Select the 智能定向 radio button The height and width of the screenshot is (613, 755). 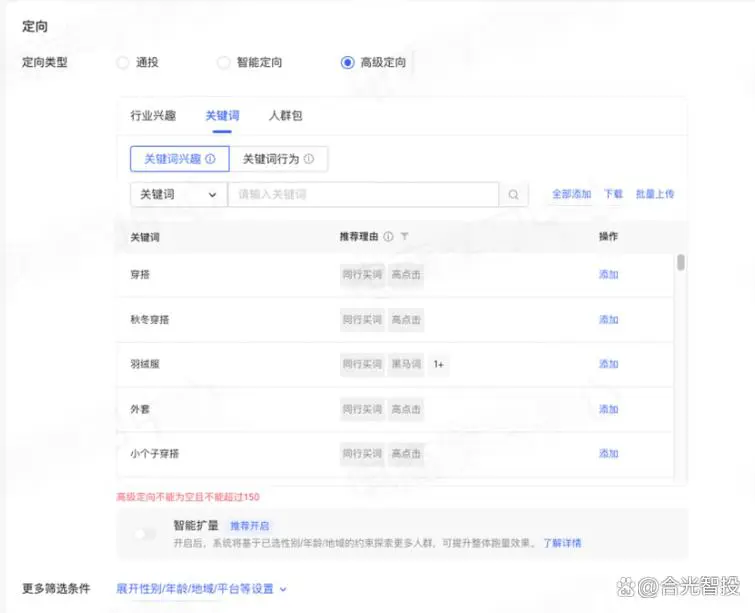pos(224,62)
